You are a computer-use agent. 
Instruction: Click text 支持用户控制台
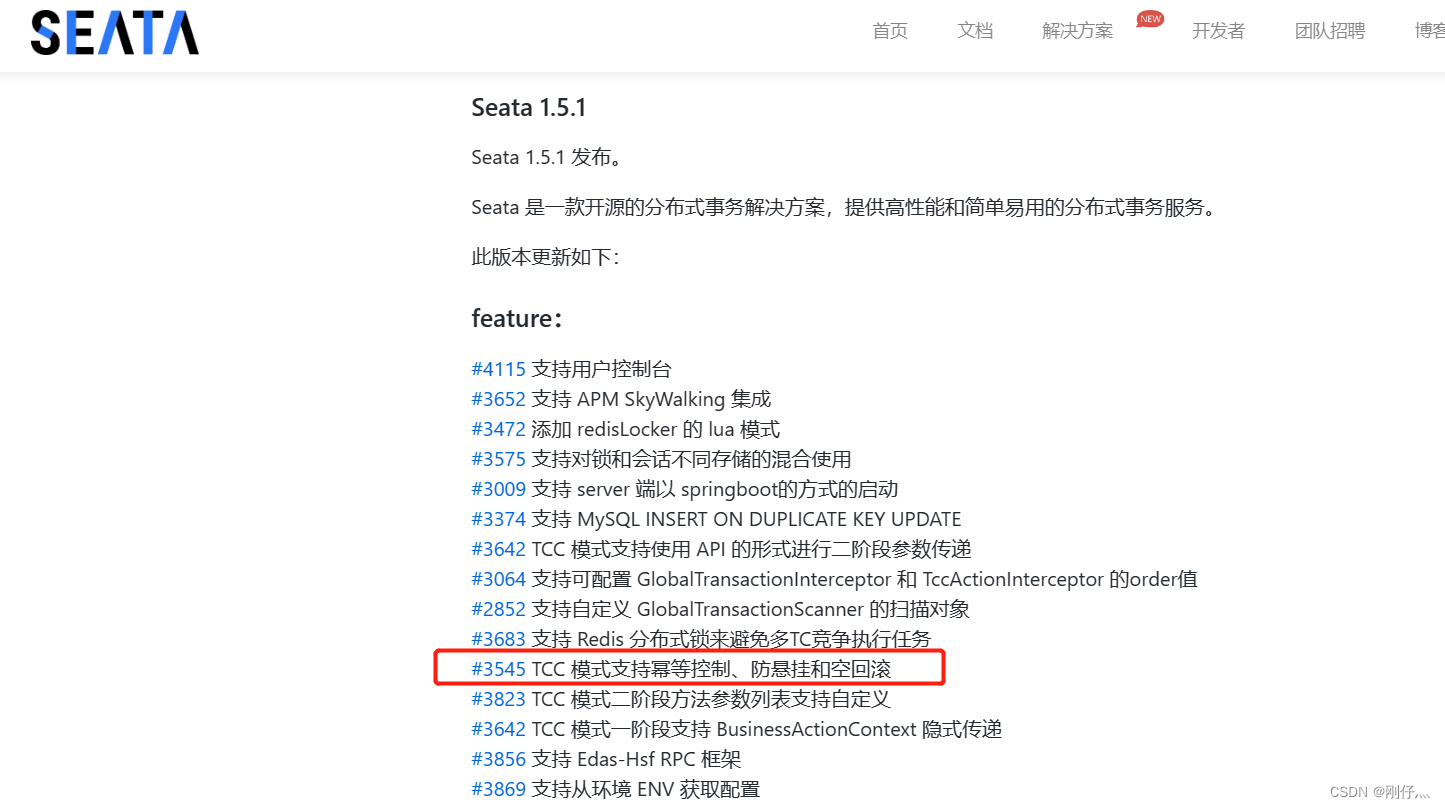pos(601,369)
